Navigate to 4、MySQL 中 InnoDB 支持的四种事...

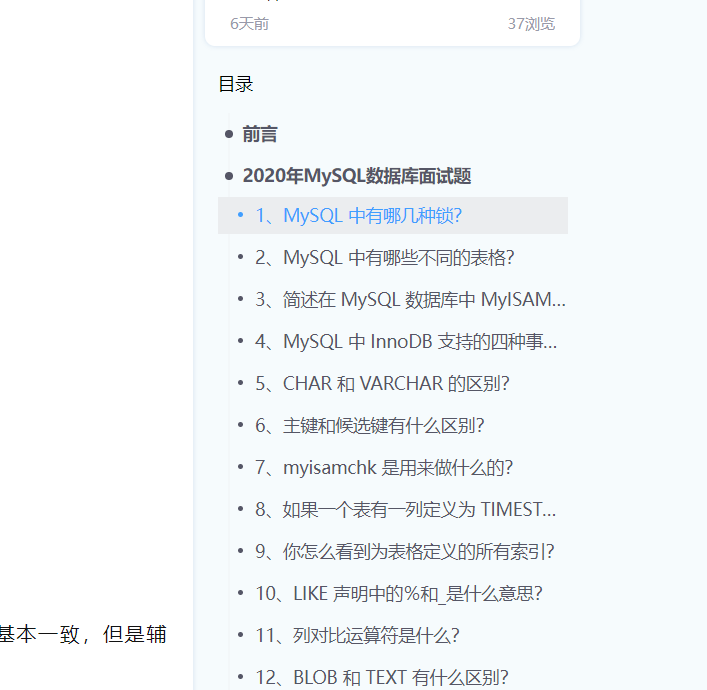tap(406, 342)
